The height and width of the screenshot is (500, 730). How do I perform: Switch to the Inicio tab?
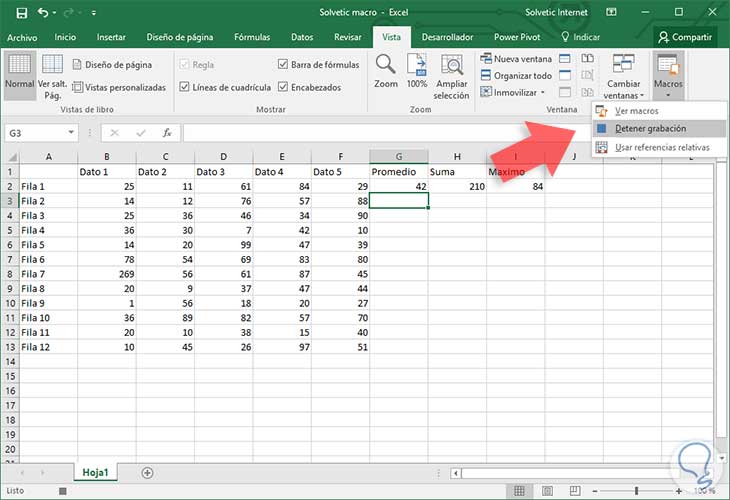coord(65,37)
